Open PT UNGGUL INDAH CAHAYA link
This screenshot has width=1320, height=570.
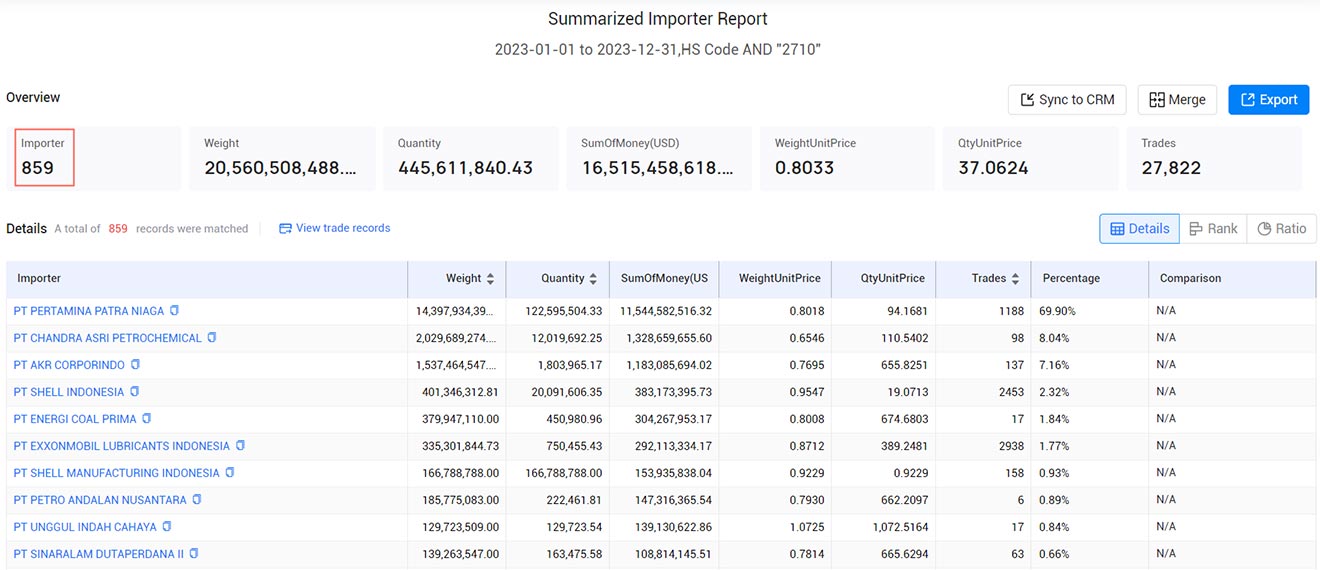click(x=85, y=527)
